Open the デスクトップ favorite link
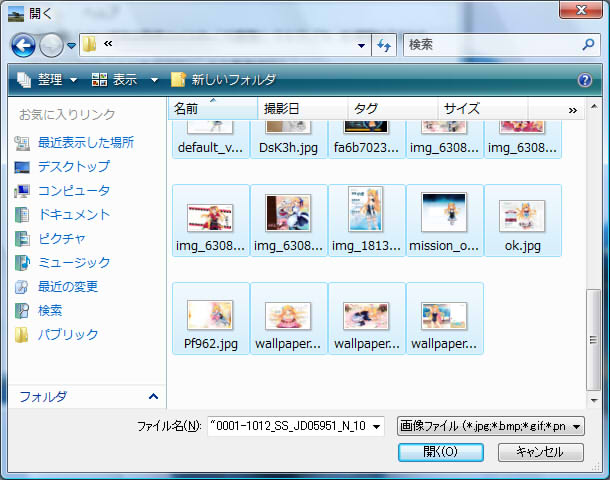Image resolution: width=610 pixels, height=480 pixels. (x=74, y=166)
